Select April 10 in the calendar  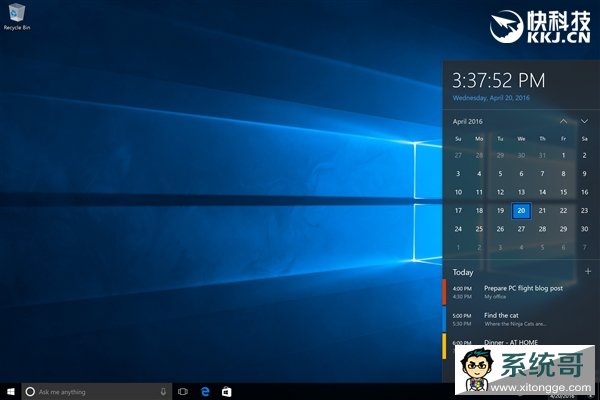point(458,192)
